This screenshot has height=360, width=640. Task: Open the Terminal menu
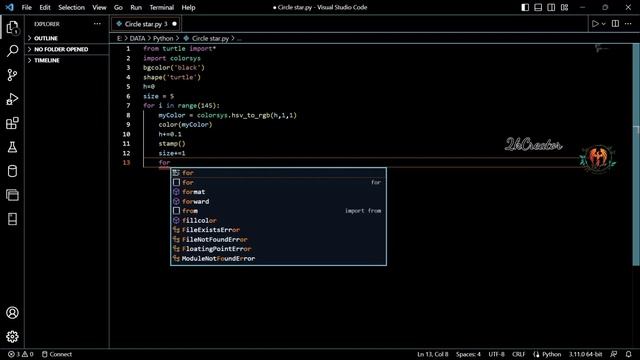pyautogui.click(x=162, y=7)
